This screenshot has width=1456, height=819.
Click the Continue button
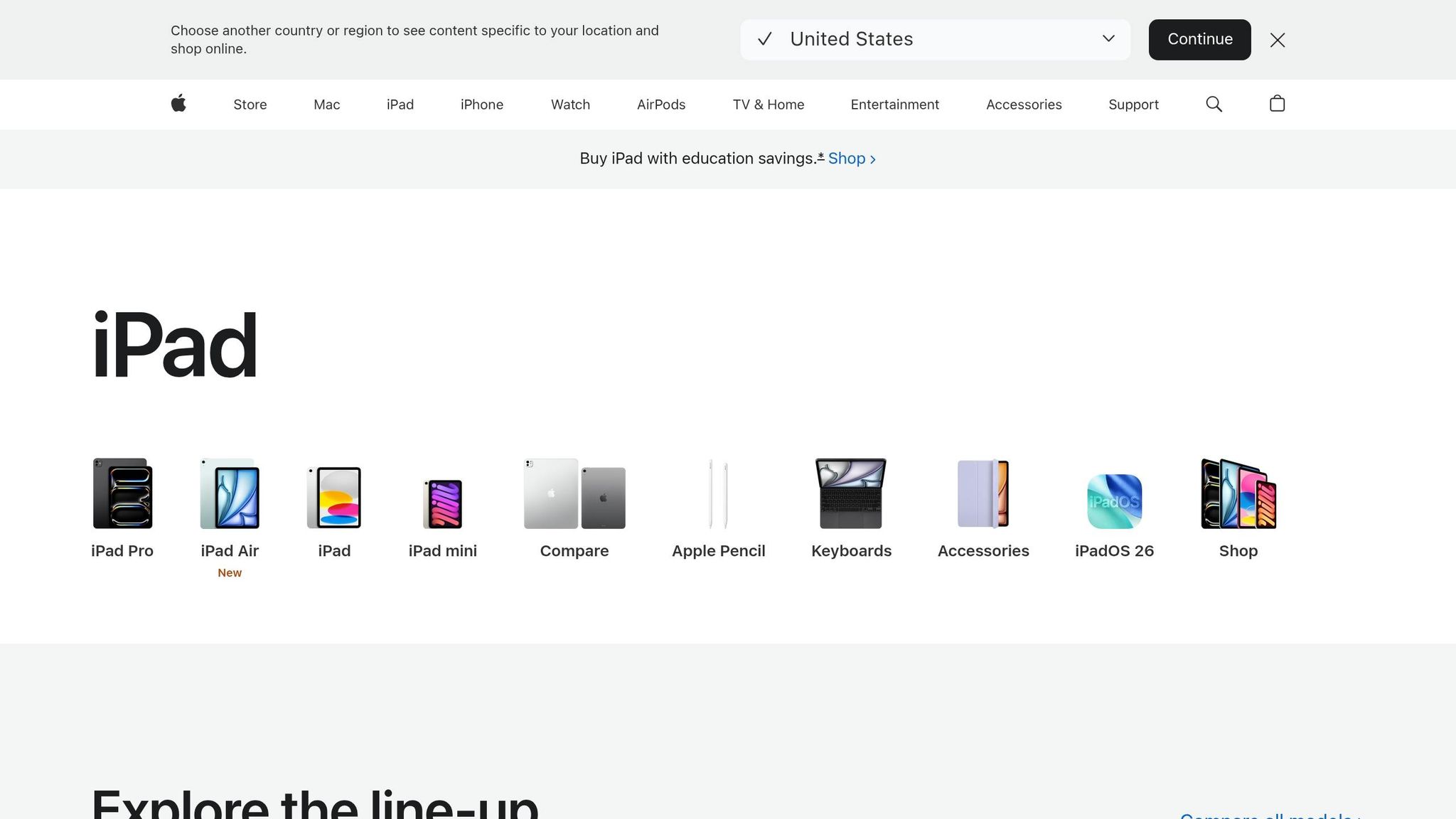coord(1199,40)
